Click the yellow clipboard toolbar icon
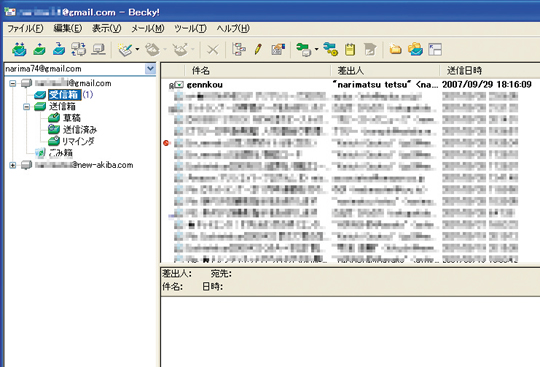 click(350, 50)
